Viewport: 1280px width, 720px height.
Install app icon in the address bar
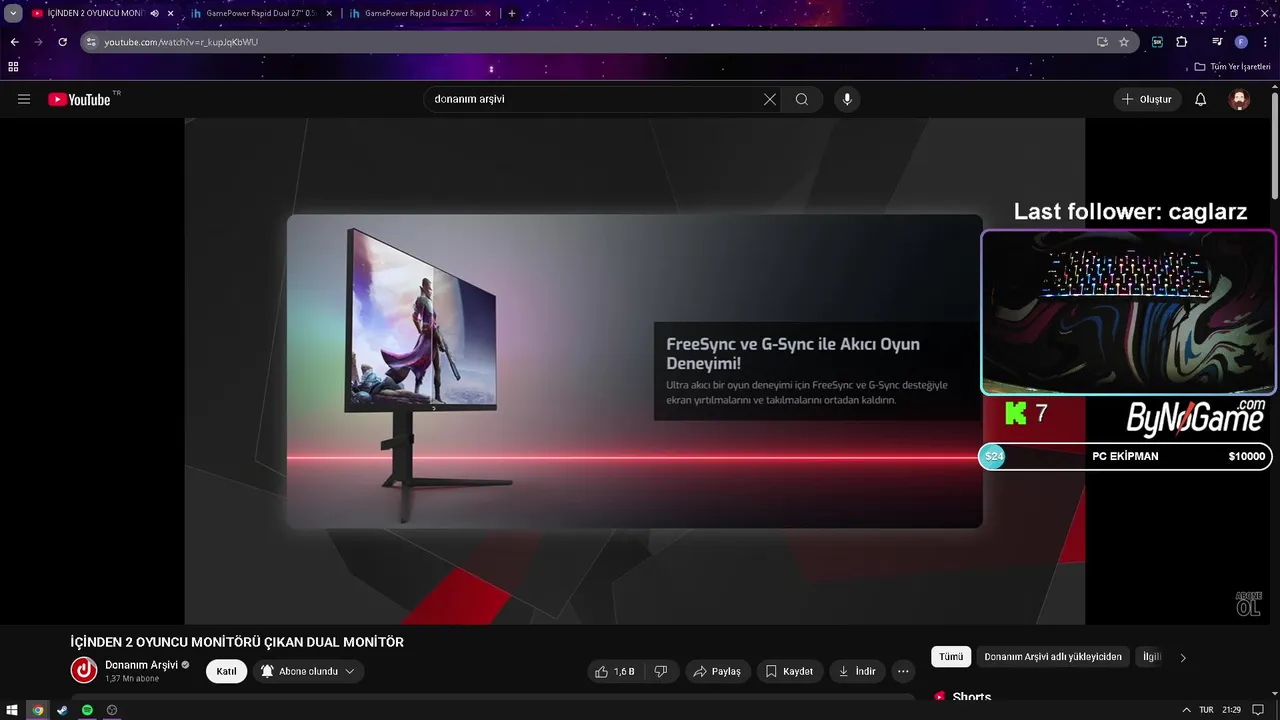click(x=1102, y=42)
